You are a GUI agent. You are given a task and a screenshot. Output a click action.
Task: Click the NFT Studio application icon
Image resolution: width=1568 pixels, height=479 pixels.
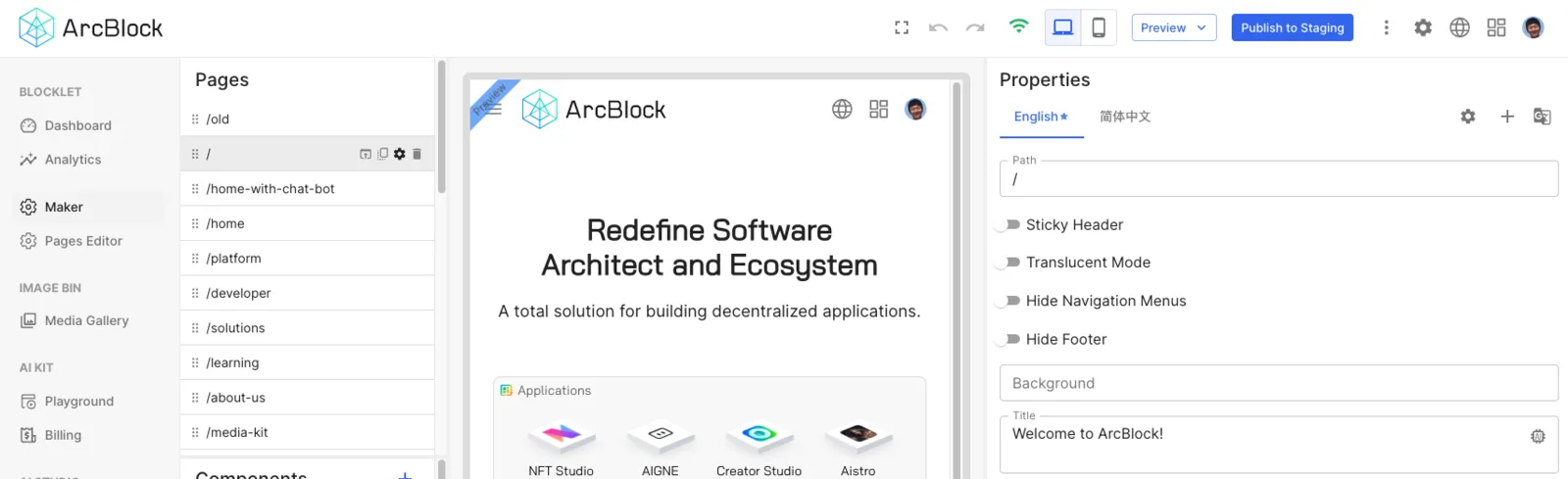tap(562, 434)
